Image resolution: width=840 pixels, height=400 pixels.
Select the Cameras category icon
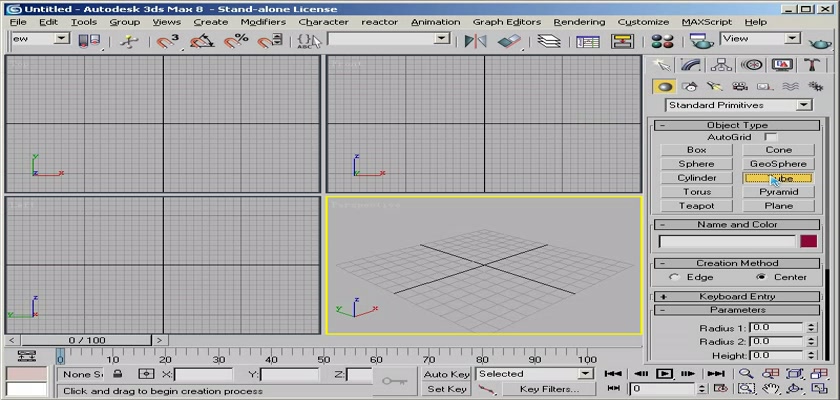click(739, 86)
